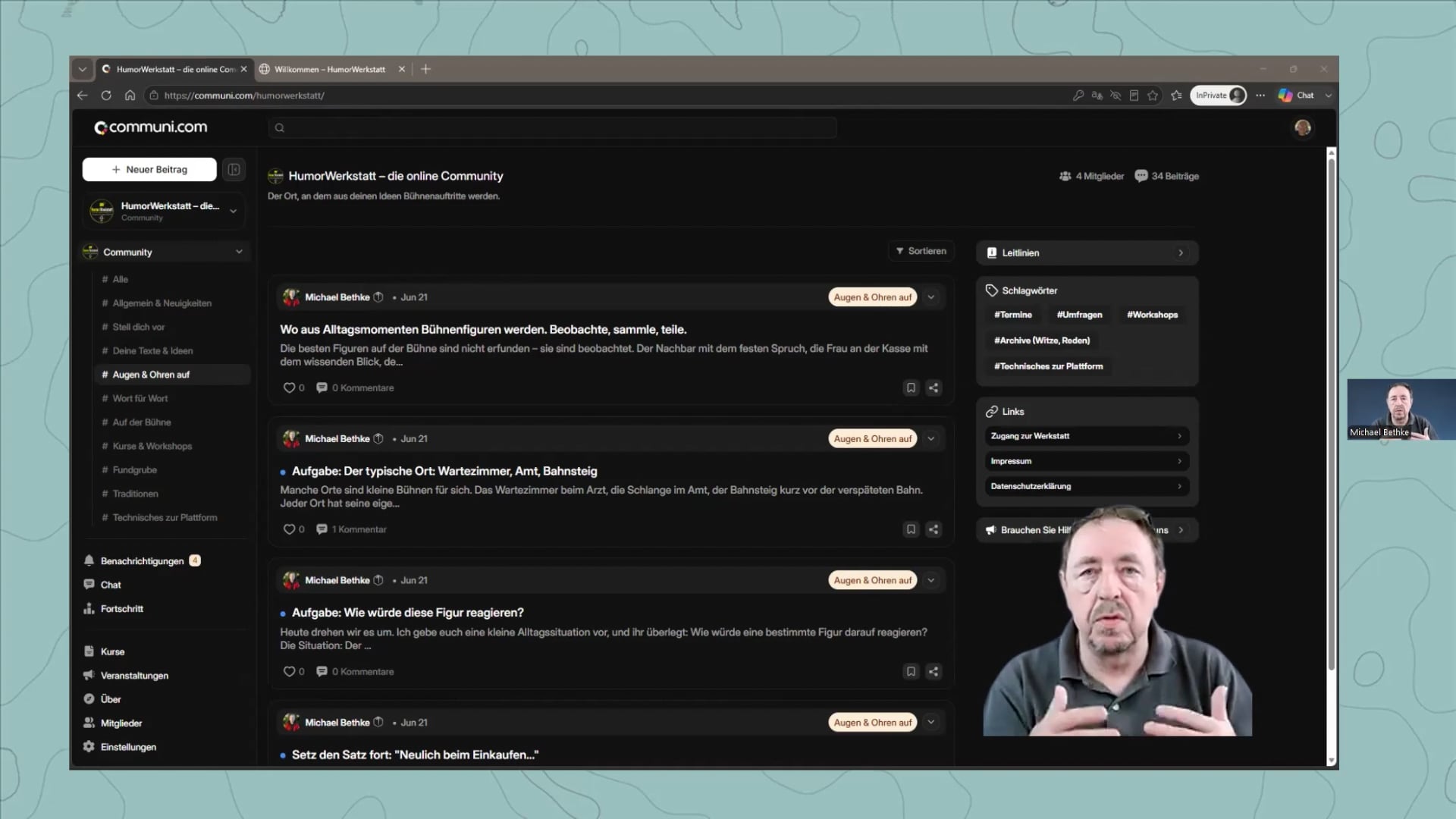Add the page to favorites with the star icon

[x=1153, y=96]
